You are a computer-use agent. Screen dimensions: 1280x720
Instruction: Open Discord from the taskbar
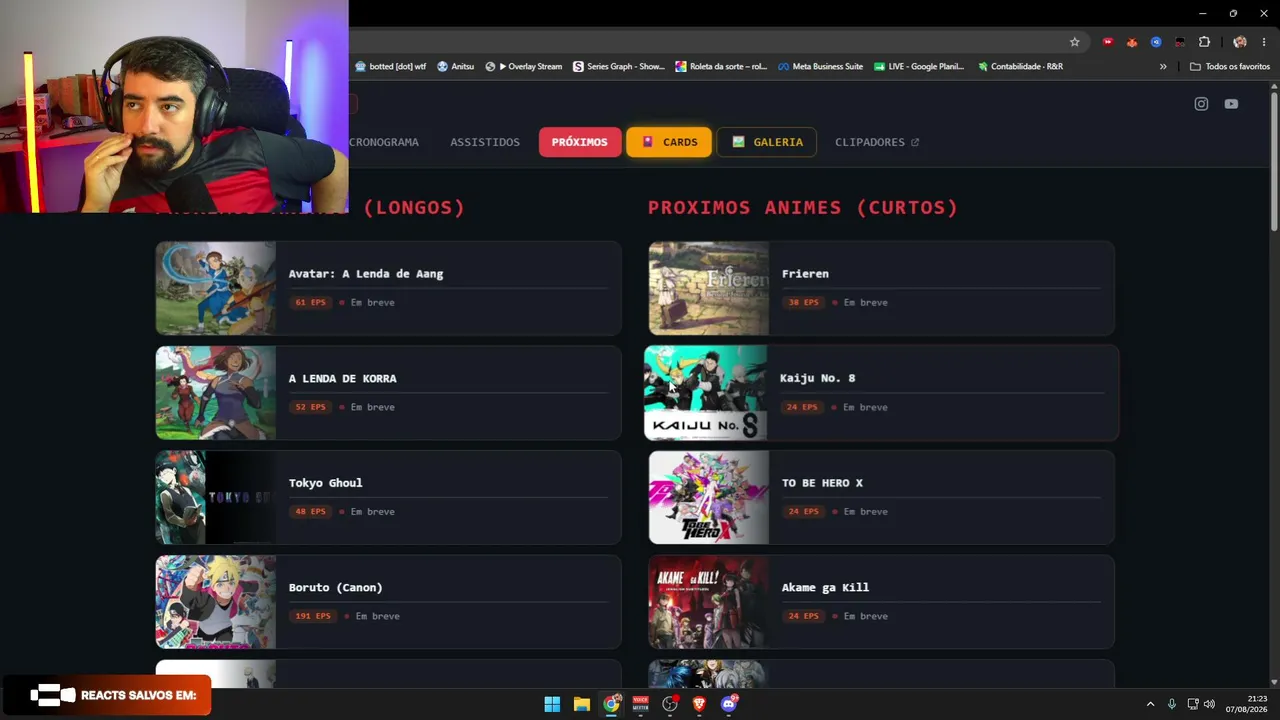[x=729, y=704]
